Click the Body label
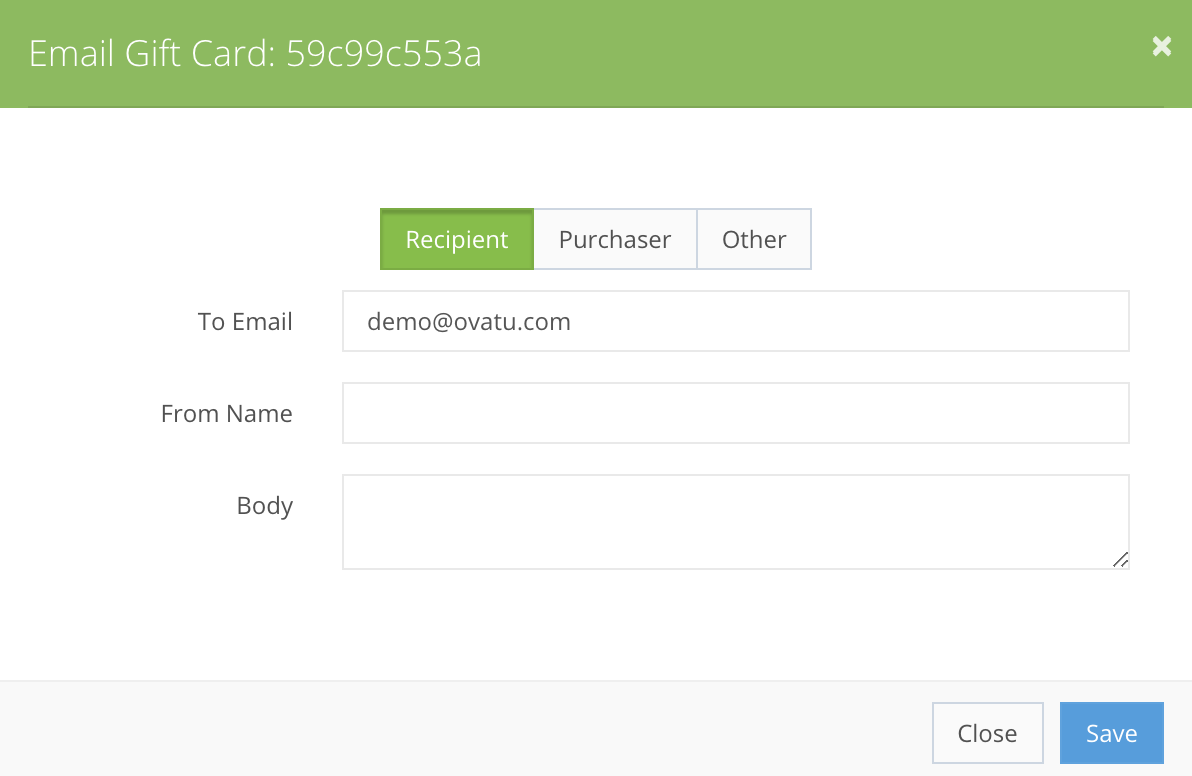The width and height of the screenshot is (1192, 776). click(x=265, y=506)
